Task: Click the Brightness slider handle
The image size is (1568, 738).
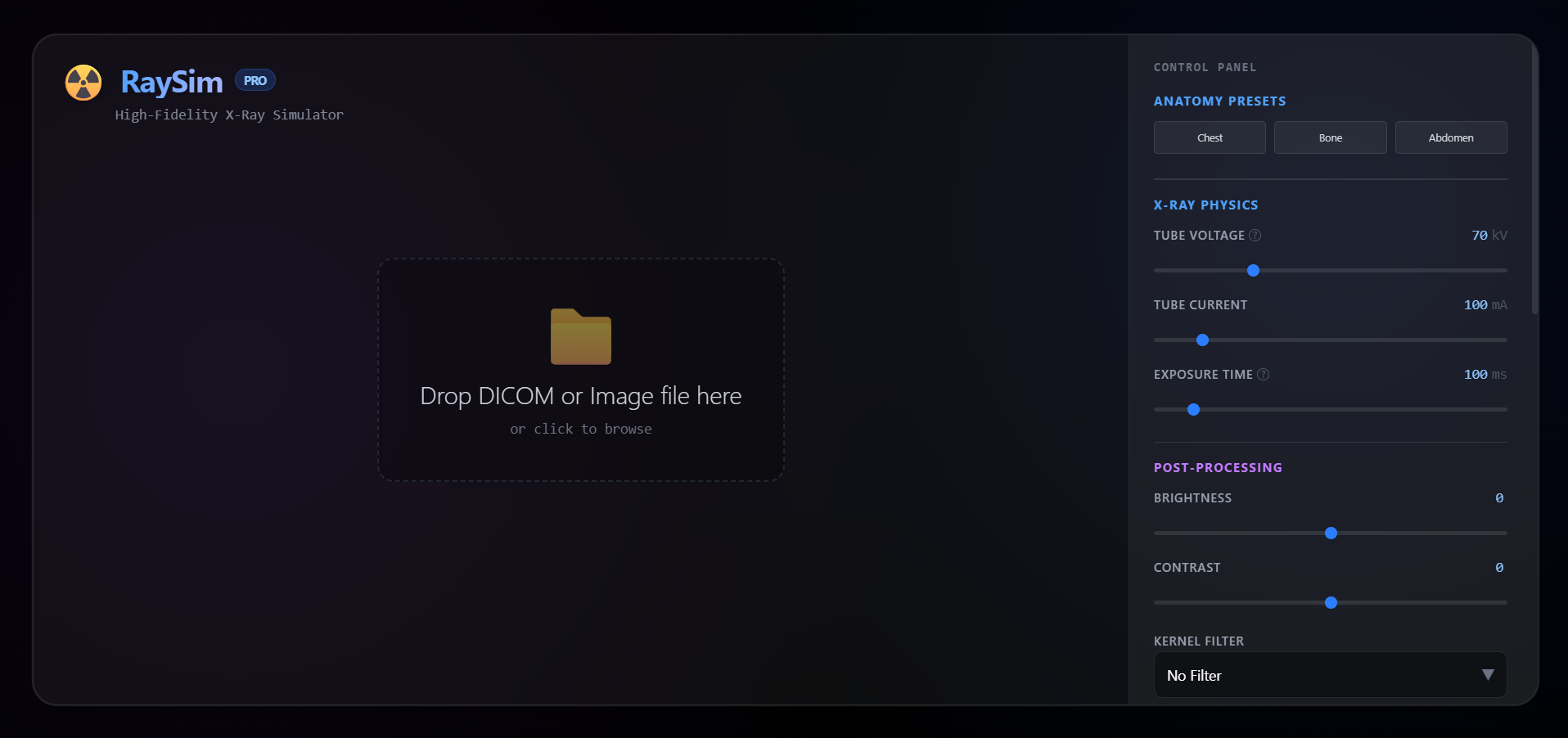Action: click(1331, 533)
